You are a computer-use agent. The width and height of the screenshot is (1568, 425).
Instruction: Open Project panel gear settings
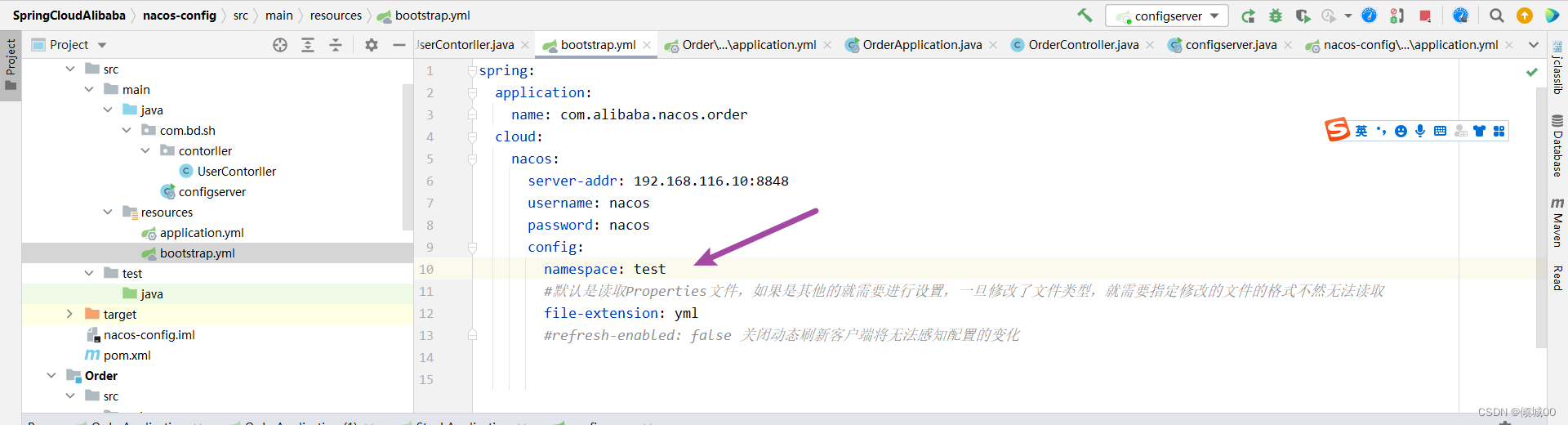click(x=372, y=45)
